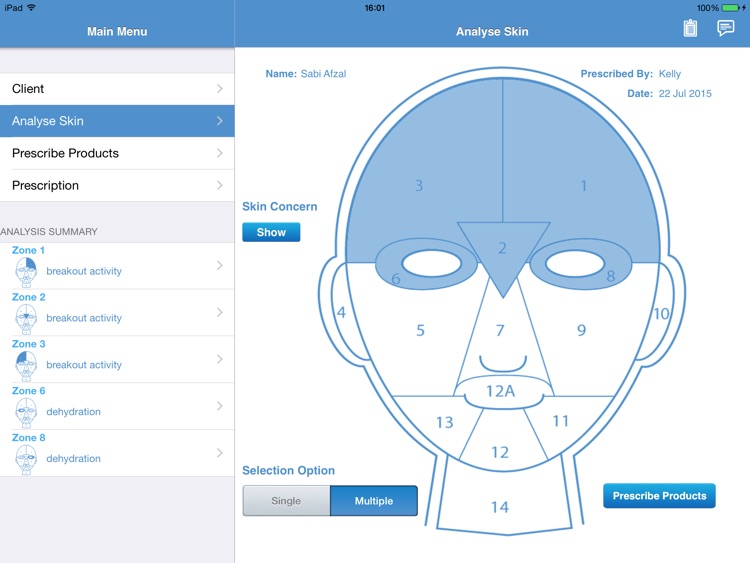Screen dimensions: 750x563
Task: Tap Zone 8 heading in analysis summary
Action: pos(29,438)
